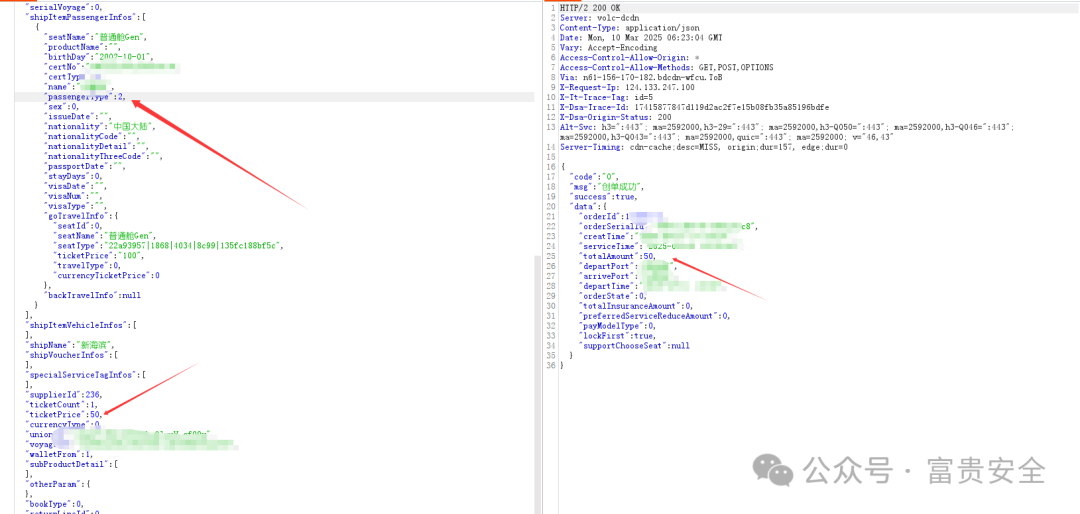Click the "stayDays":0 line

72,177
